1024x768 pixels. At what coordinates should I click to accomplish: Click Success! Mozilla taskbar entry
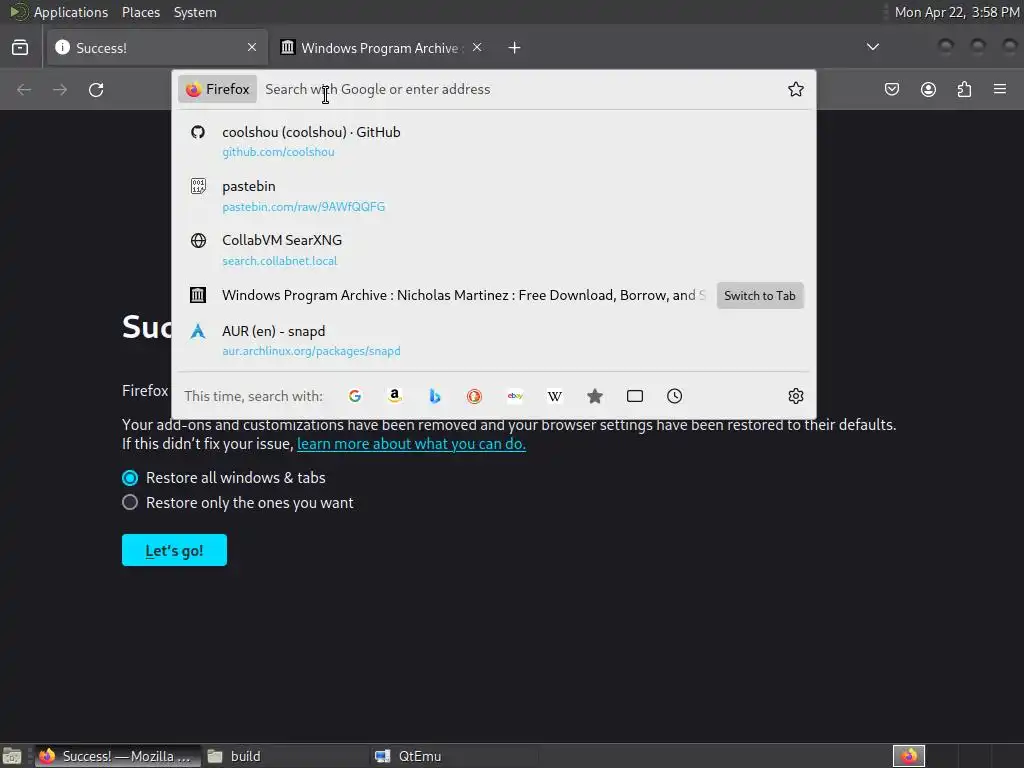tap(118, 756)
